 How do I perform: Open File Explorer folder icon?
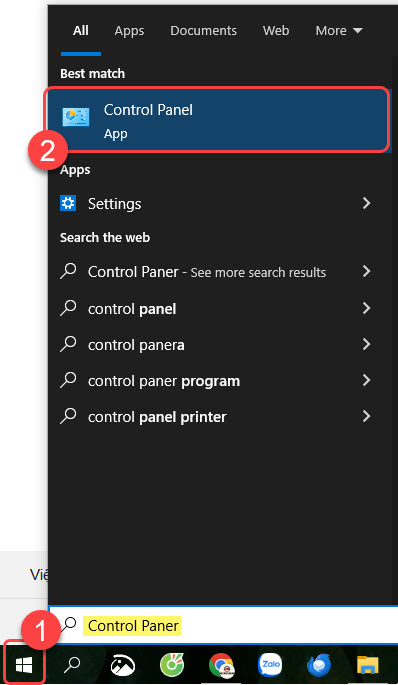pyautogui.click(x=367, y=665)
